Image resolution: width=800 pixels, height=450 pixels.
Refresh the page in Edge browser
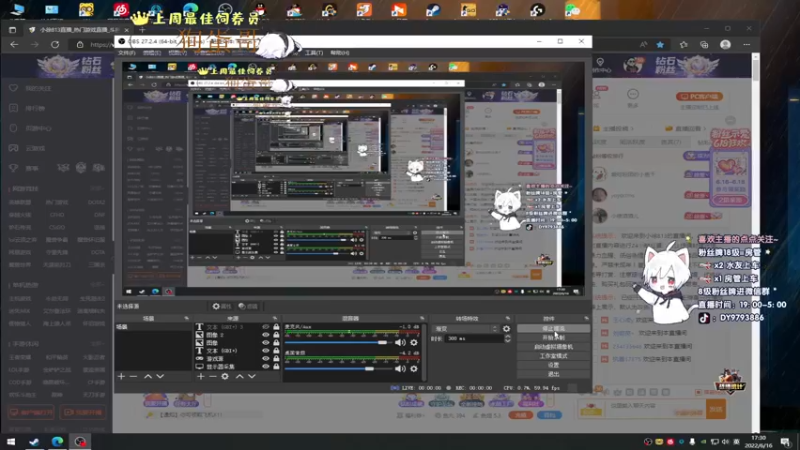tap(55, 45)
